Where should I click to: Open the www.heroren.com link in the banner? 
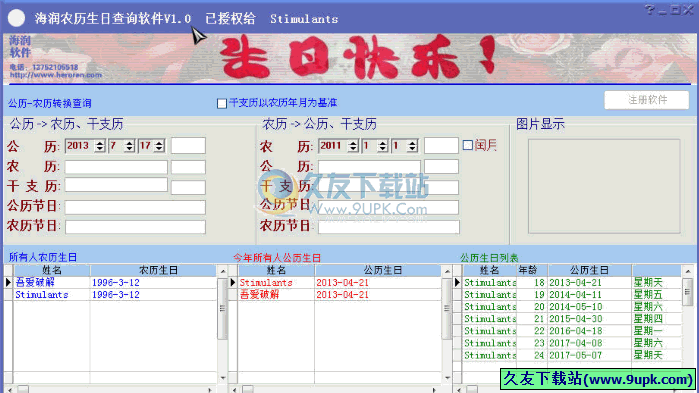pyautogui.click(x=56, y=75)
